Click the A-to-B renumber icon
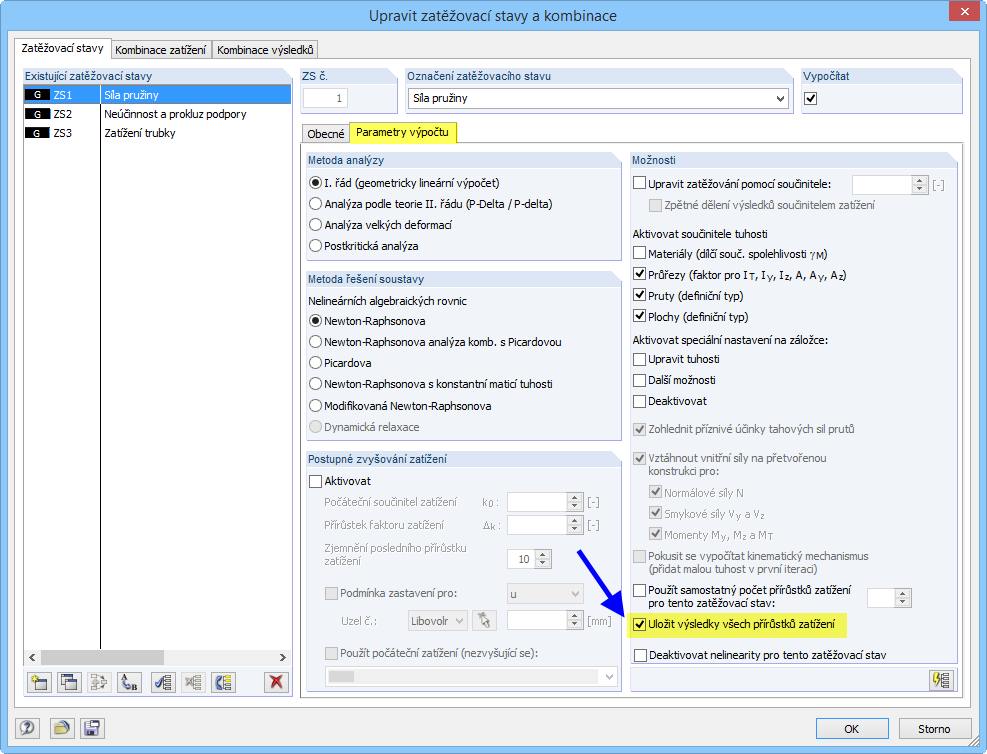Image resolution: width=987 pixels, height=754 pixels. (x=129, y=682)
